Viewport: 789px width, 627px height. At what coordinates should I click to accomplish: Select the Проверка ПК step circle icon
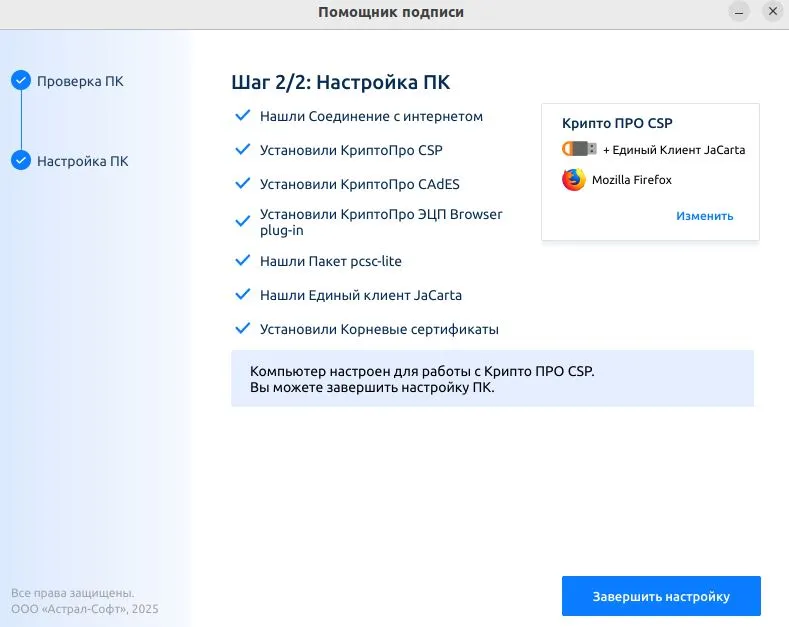click(21, 80)
